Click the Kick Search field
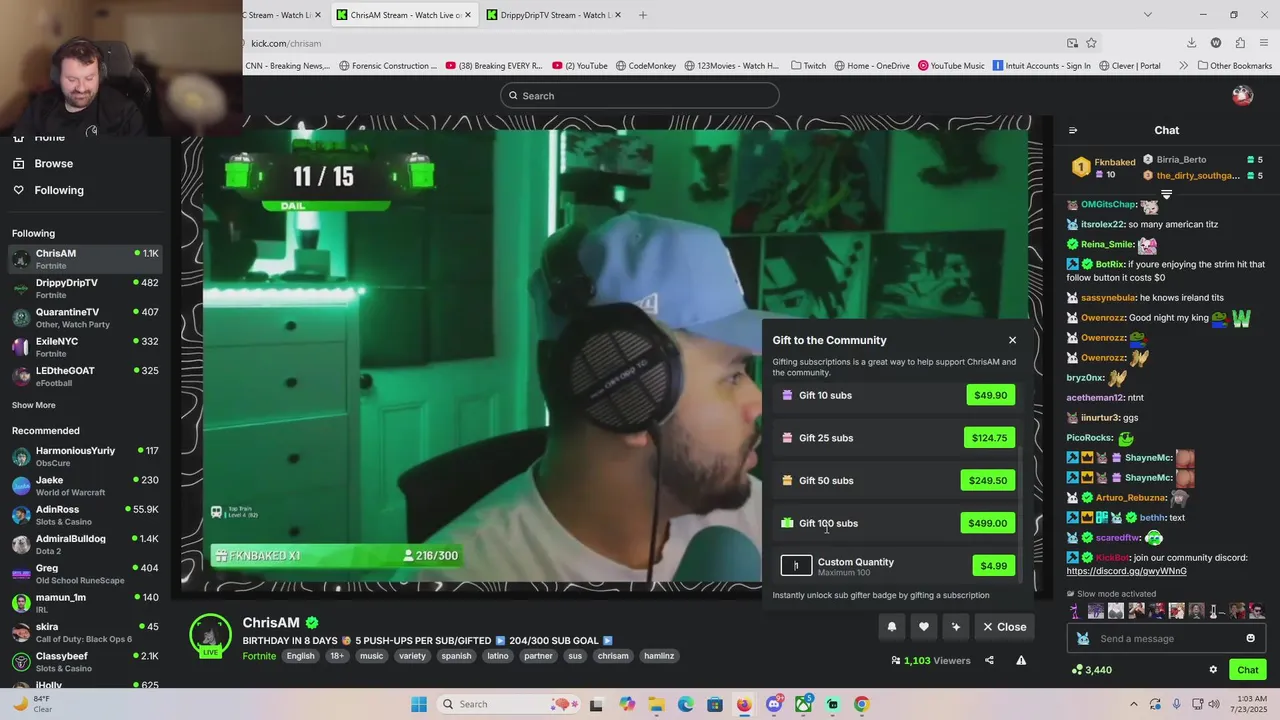Image resolution: width=1280 pixels, height=720 pixels. click(640, 96)
